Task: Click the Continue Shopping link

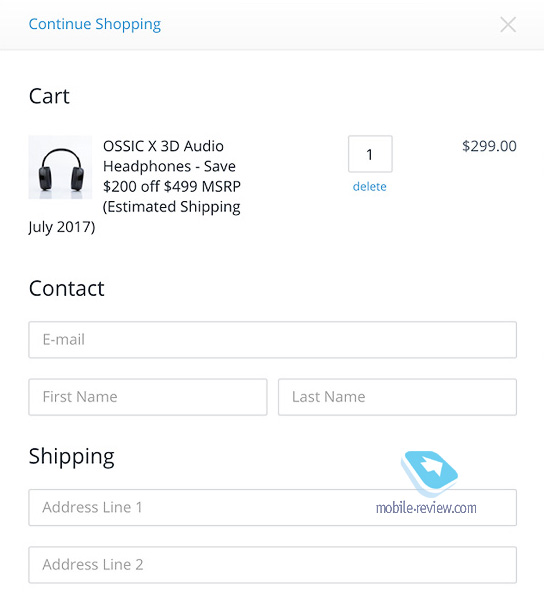Action: 95,24
